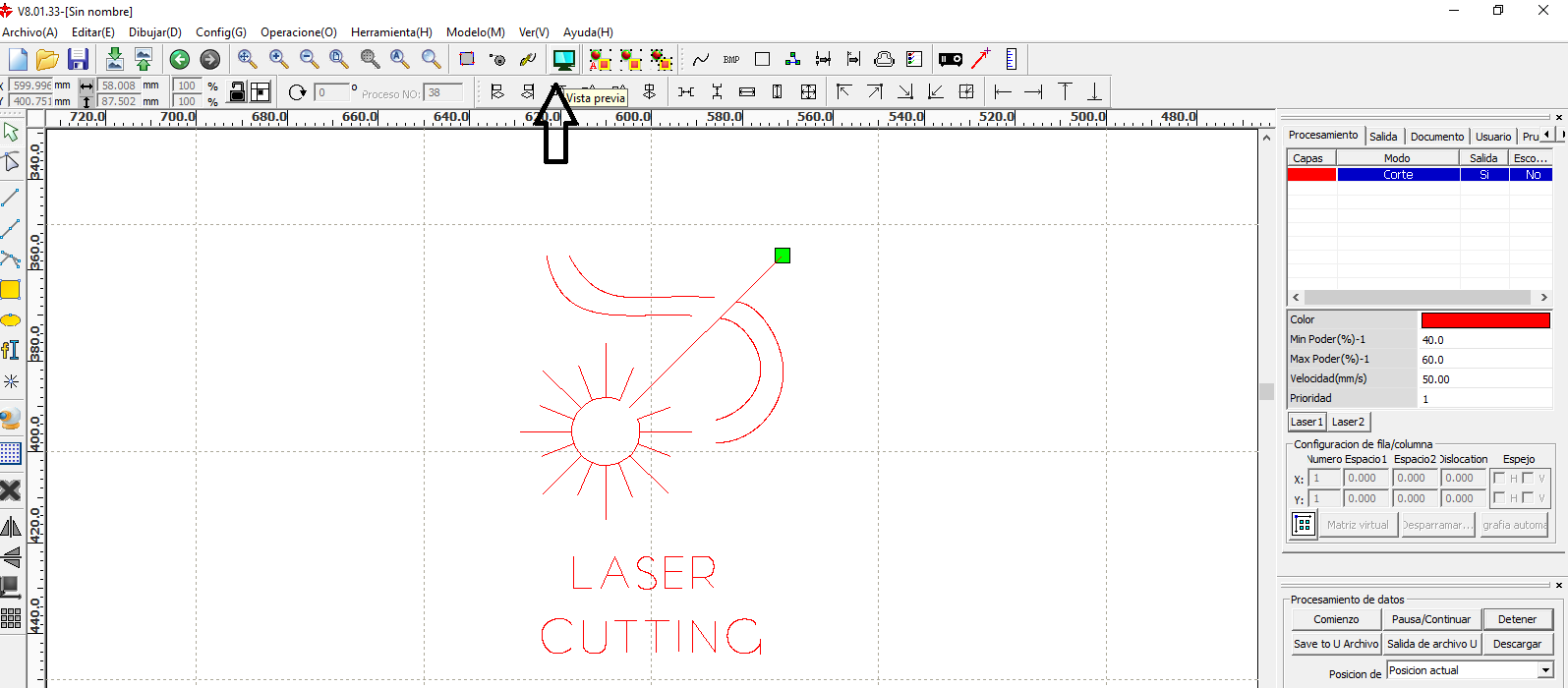Click the Velocidad value 50.00
This screenshot has width=1568, height=688.
(x=1485, y=379)
